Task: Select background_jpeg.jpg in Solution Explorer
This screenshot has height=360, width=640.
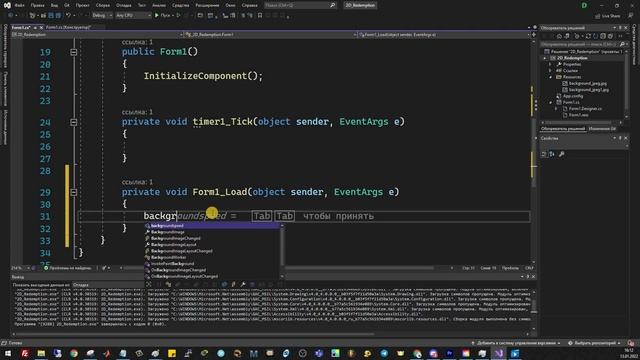Action: [x=587, y=83]
